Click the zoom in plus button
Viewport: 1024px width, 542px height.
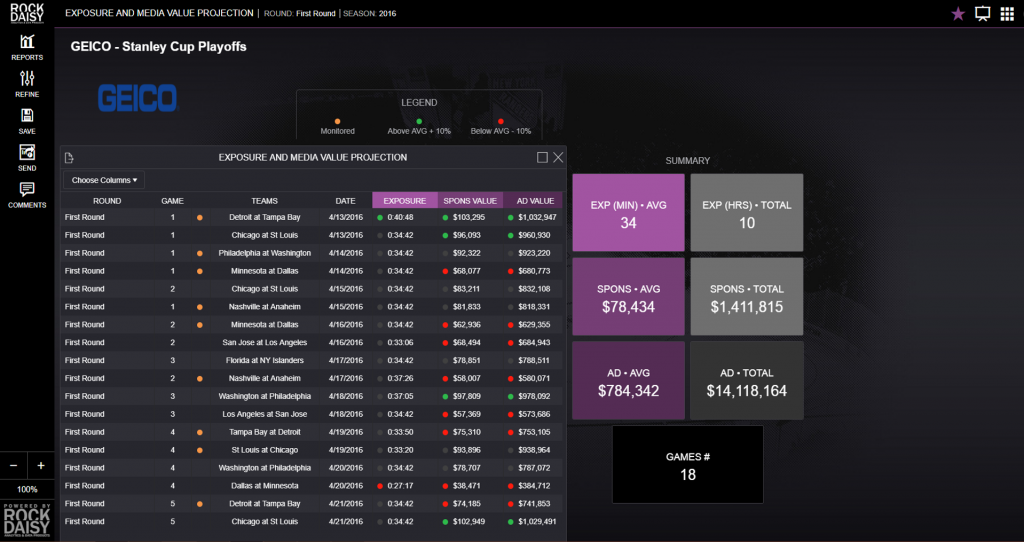40,466
